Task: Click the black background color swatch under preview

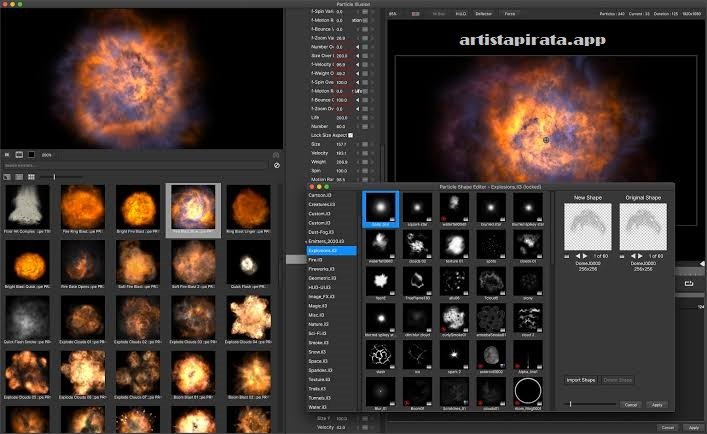Action: pos(32,155)
